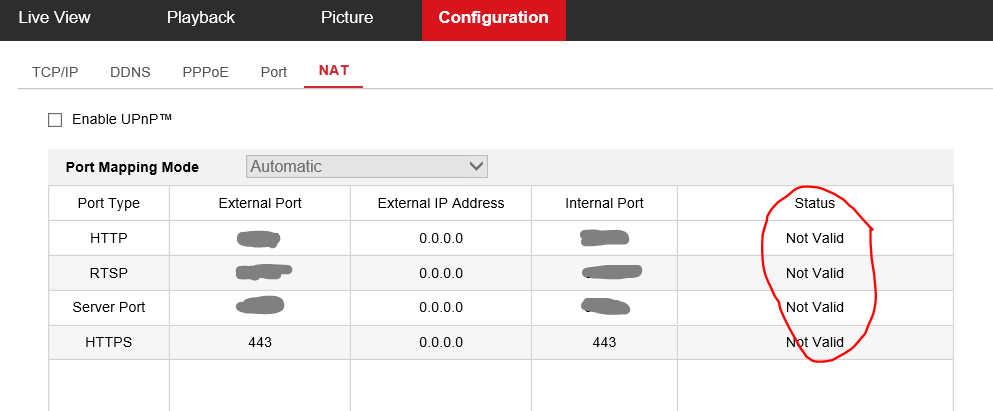The image size is (993, 411).
Task: Switch to the Playback tab
Action: point(200,18)
